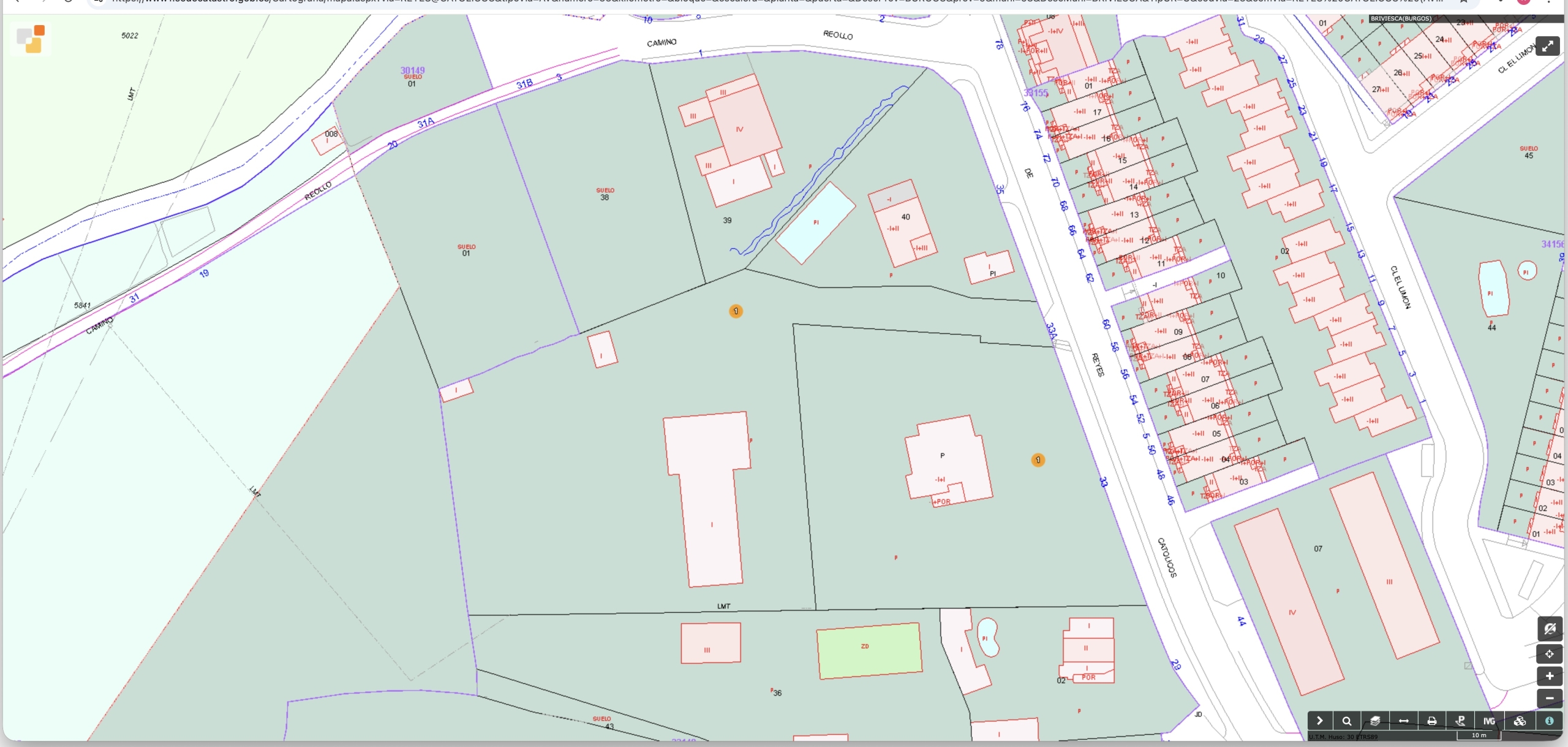Image resolution: width=1568 pixels, height=747 pixels.
Task: Select the distance measure arrow tool
Action: pyautogui.click(x=1404, y=721)
